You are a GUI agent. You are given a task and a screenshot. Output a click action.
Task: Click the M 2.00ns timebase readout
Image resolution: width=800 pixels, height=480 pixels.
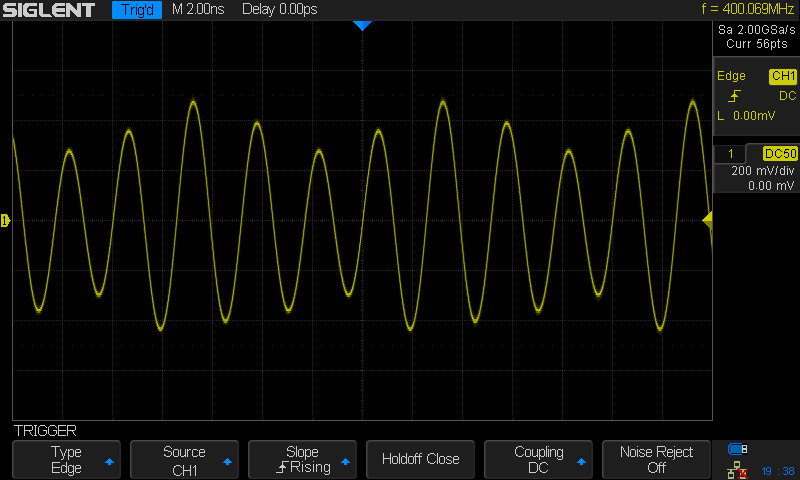(x=198, y=9)
